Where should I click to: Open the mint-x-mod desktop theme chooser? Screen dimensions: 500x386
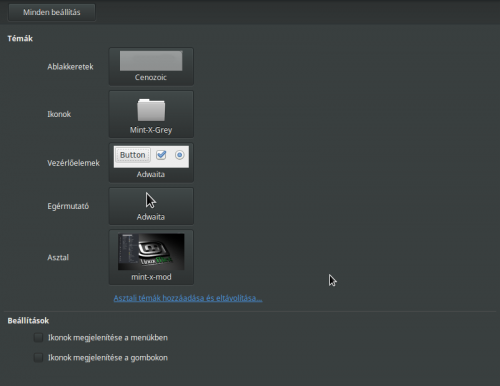tap(151, 257)
